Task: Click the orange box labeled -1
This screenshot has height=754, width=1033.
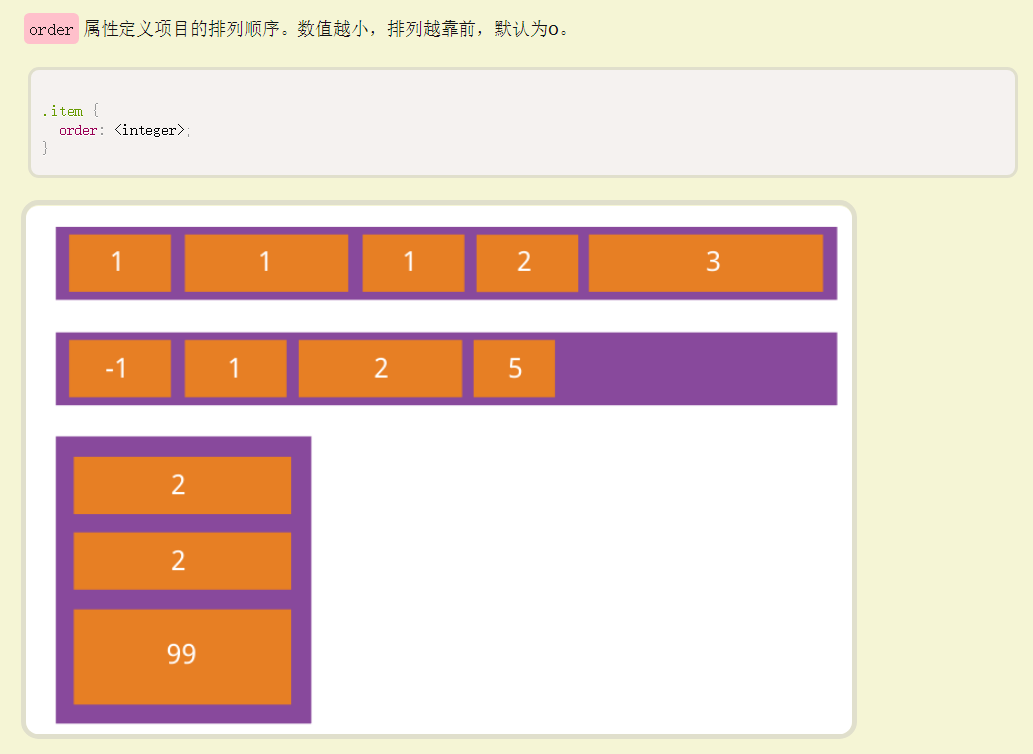Action: 120,368
